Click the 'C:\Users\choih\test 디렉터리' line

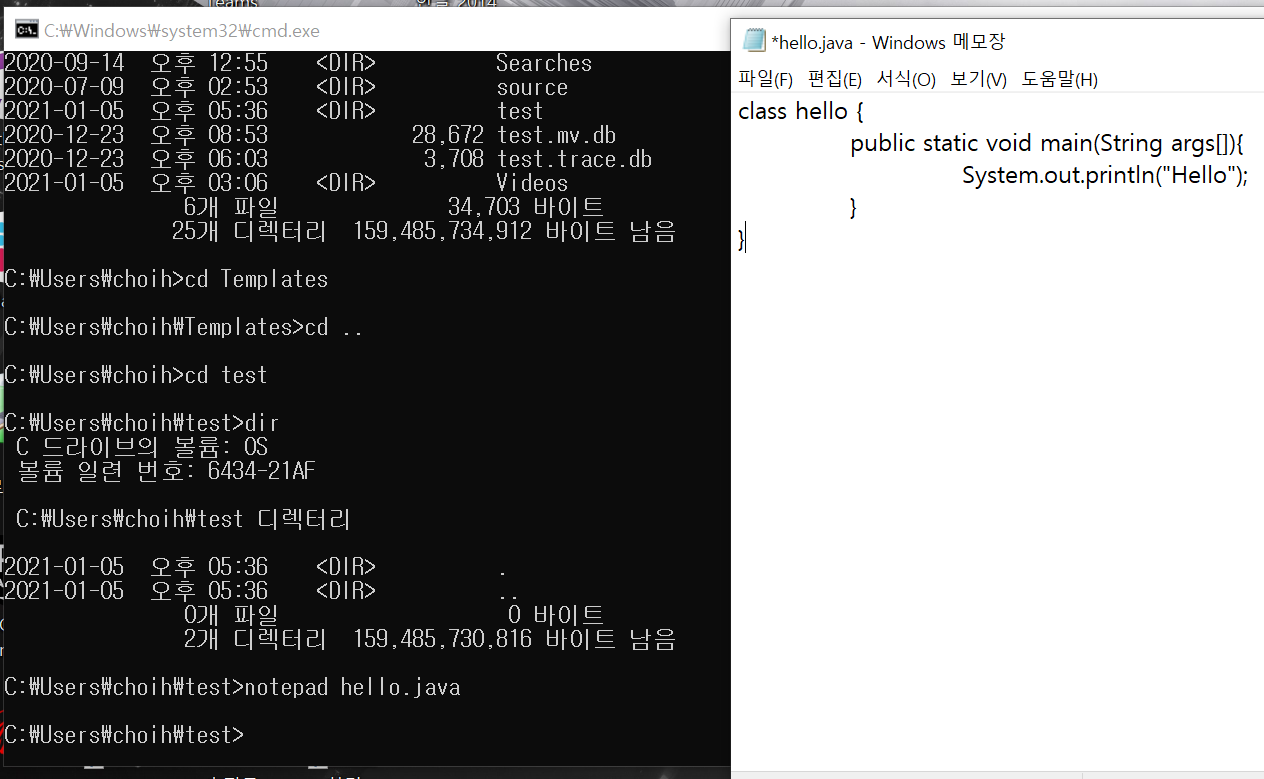[x=183, y=519]
